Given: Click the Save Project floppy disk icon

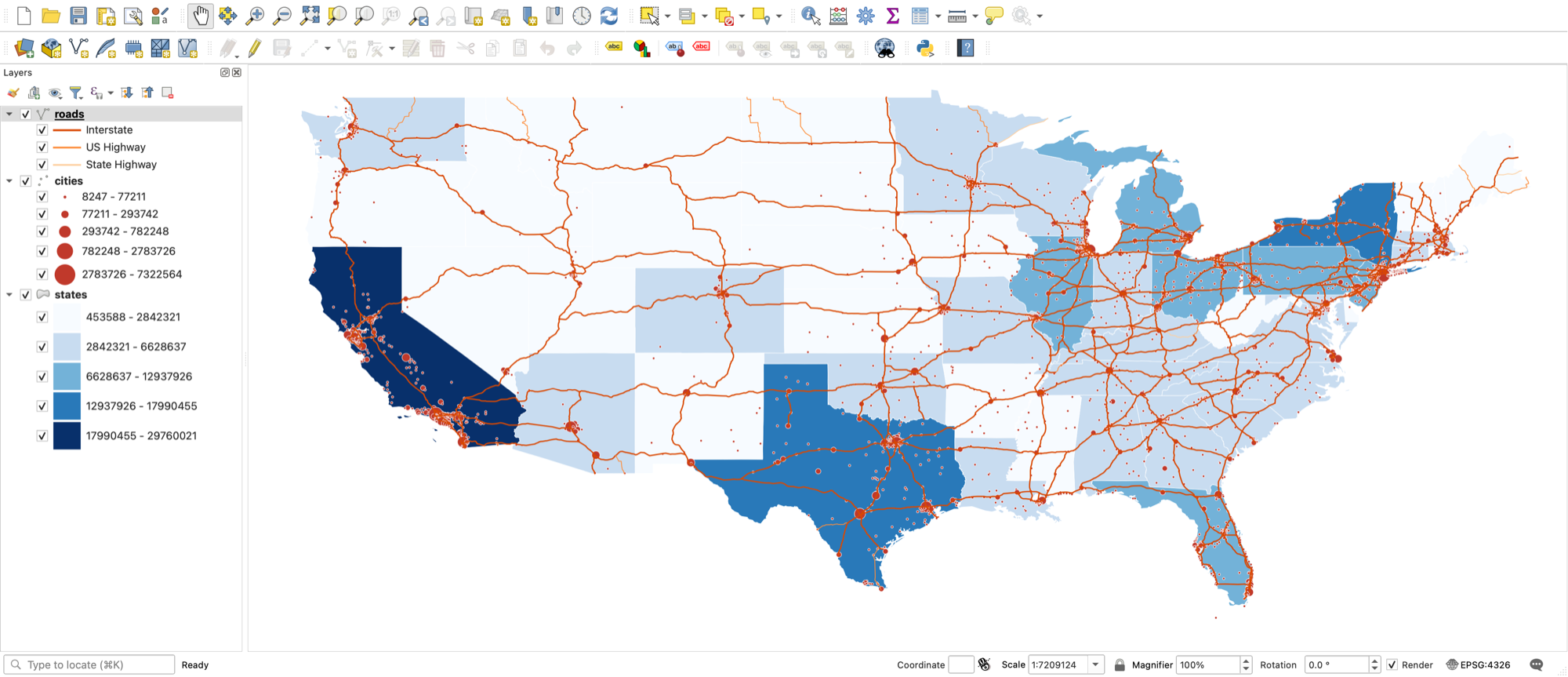Looking at the screenshot, I should pyautogui.click(x=78, y=16).
